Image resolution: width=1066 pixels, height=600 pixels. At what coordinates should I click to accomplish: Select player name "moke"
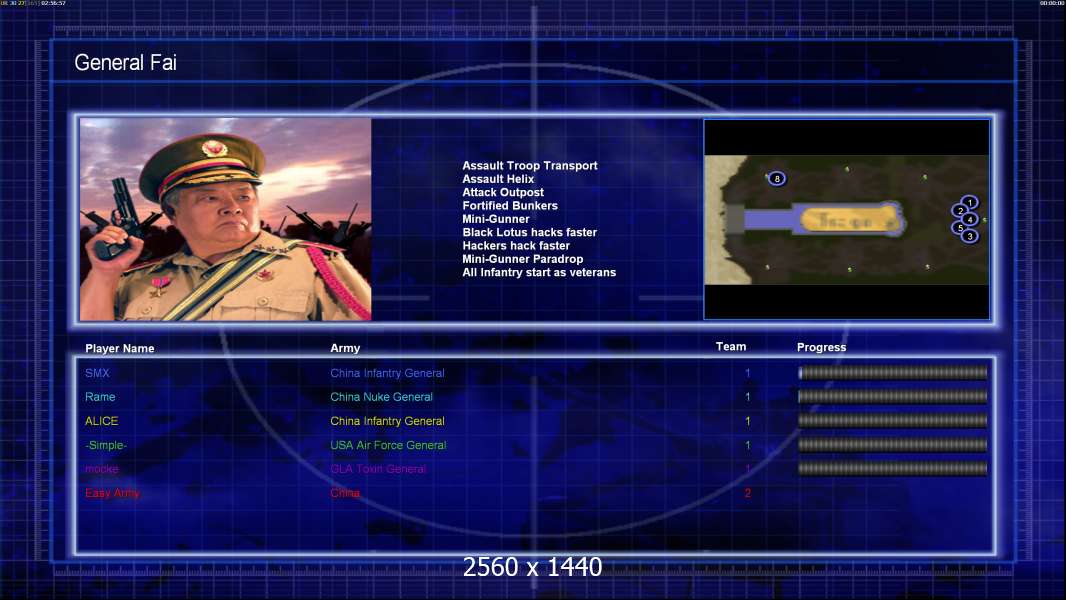pyautogui.click(x=101, y=469)
